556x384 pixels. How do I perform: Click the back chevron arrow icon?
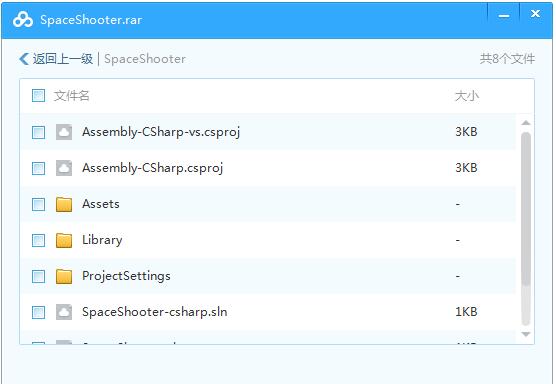tap(24, 59)
